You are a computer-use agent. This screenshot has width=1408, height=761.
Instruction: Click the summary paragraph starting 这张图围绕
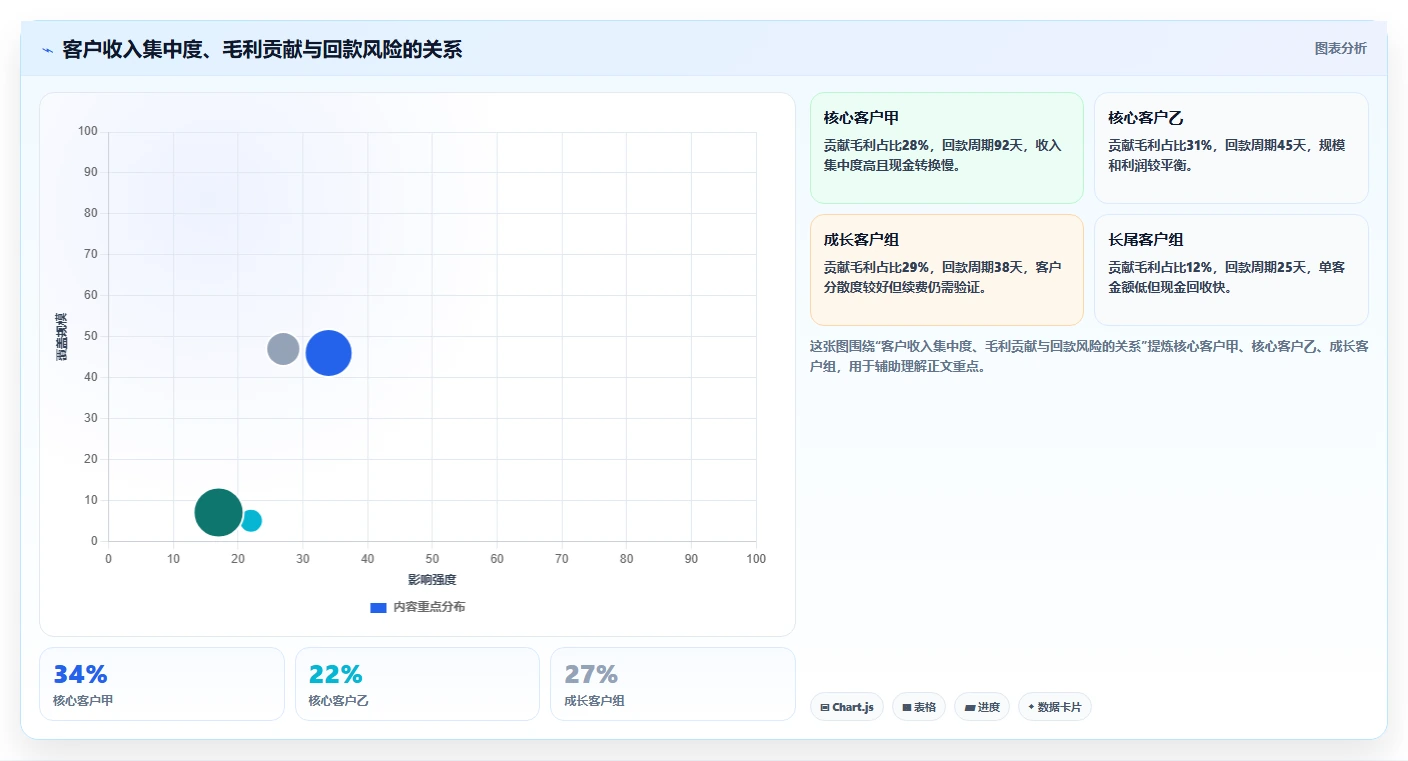pos(1089,356)
